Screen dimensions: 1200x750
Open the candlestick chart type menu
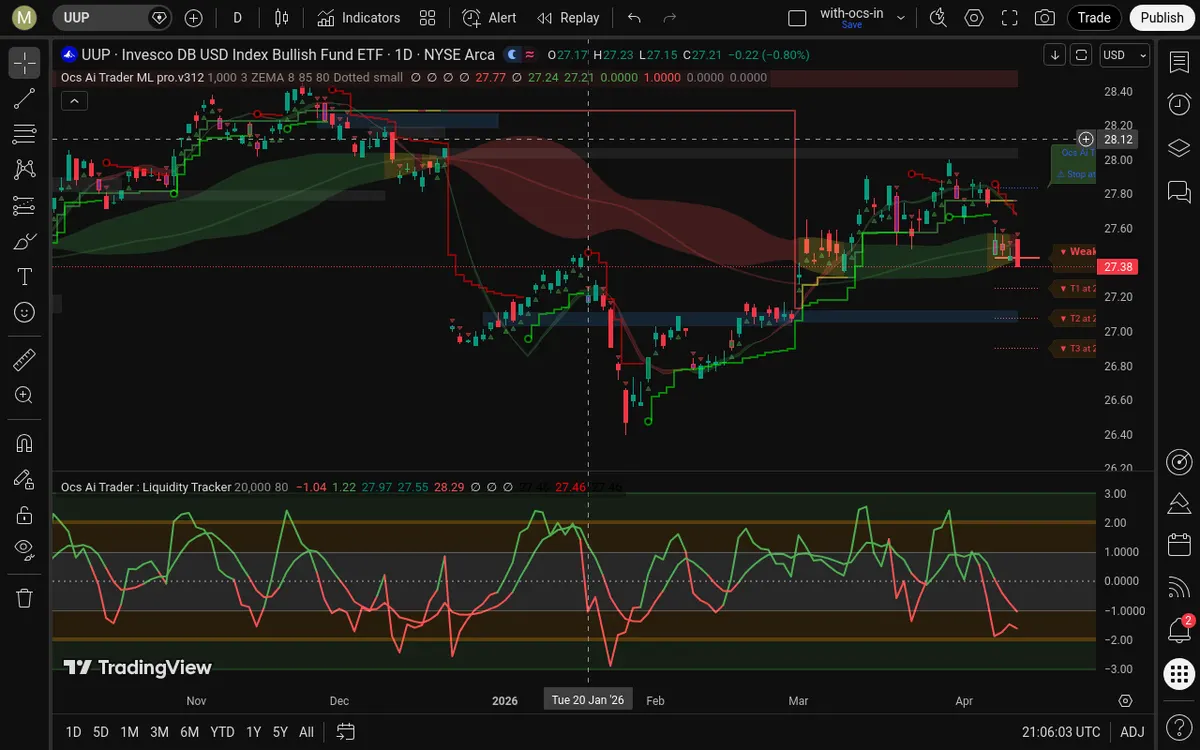[x=282, y=18]
